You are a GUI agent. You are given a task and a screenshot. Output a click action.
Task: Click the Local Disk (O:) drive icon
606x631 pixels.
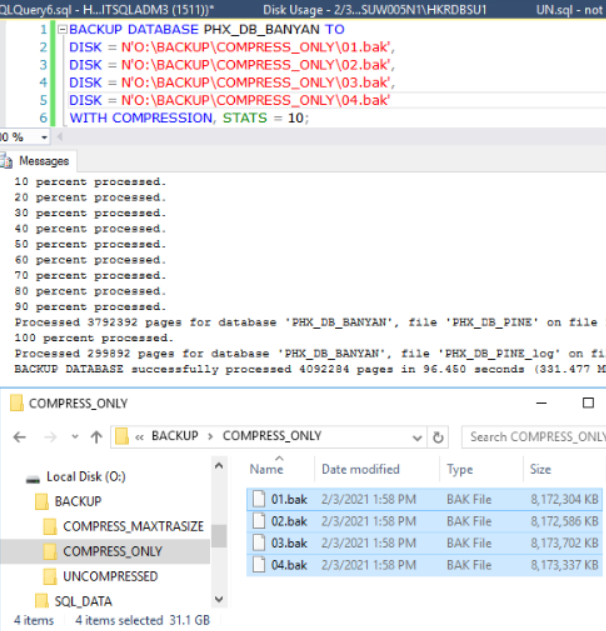[33, 479]
